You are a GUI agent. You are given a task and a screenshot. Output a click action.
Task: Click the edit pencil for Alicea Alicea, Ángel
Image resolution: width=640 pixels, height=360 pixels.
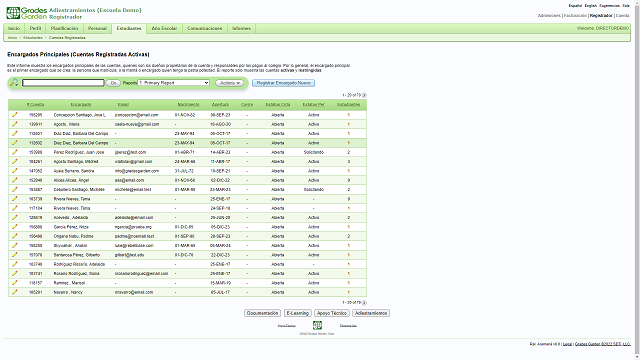pyautogui.click(x=15, y=180)
